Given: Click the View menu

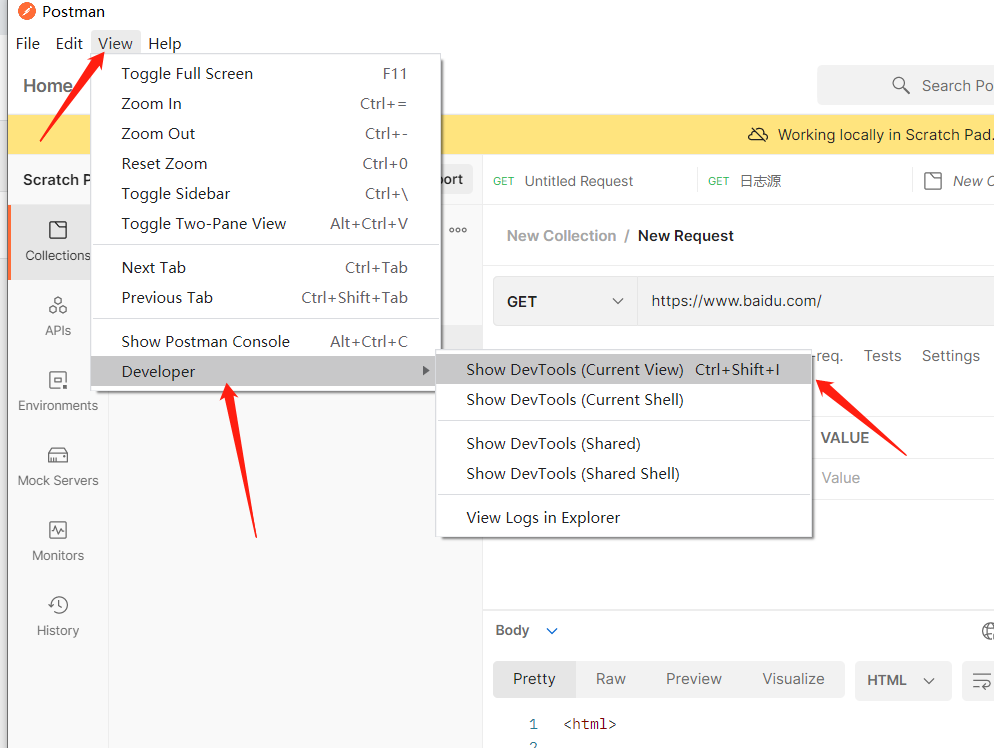Looking at the screenshot, I should point(115,44).
